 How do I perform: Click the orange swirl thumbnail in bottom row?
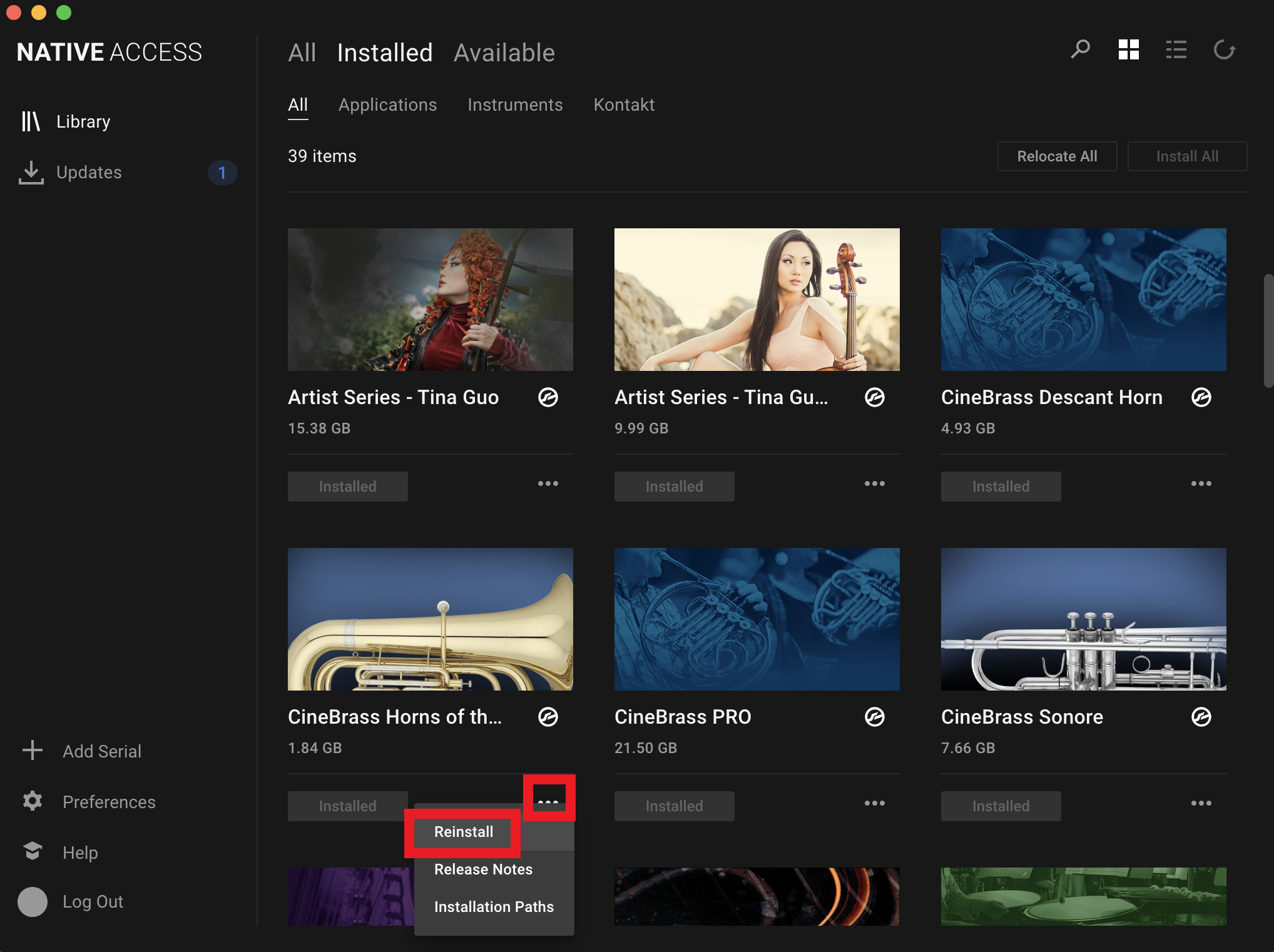tap(757, 896)
